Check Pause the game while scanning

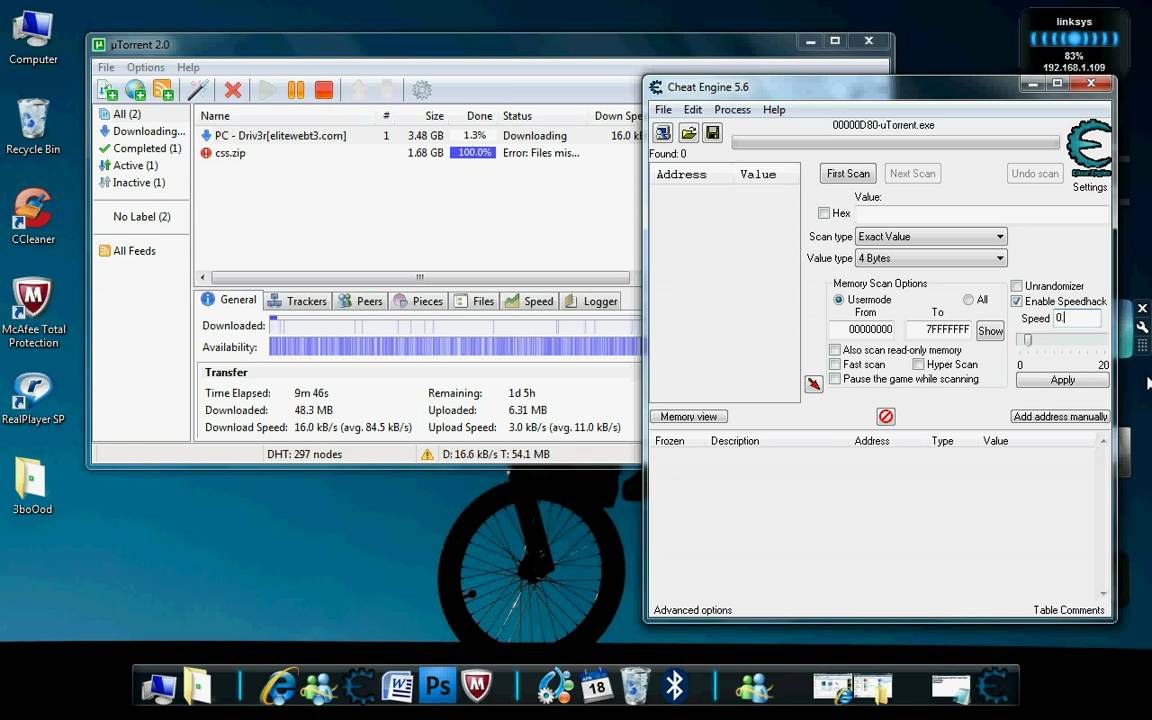point(835,379)
